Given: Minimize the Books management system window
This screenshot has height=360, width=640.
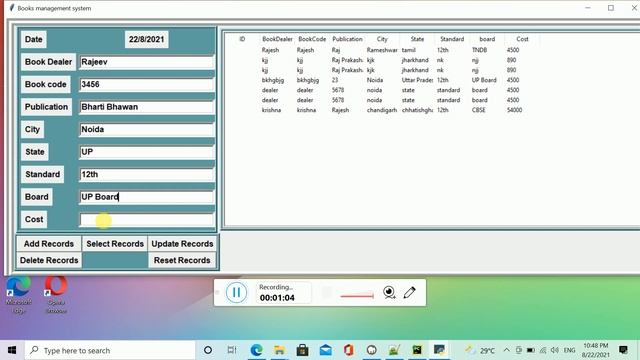Looking at the screenshot, I should [x=588, y=8].
